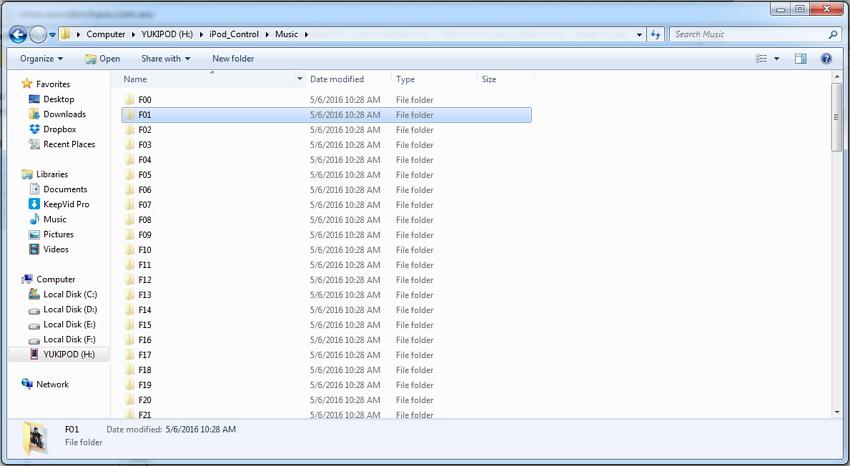Image resolution: width=850 pixels, height=466 pixels.
Task: Click the vertical scrollbar down arrow
Action: pyautogui.click(x=836, y=411)
